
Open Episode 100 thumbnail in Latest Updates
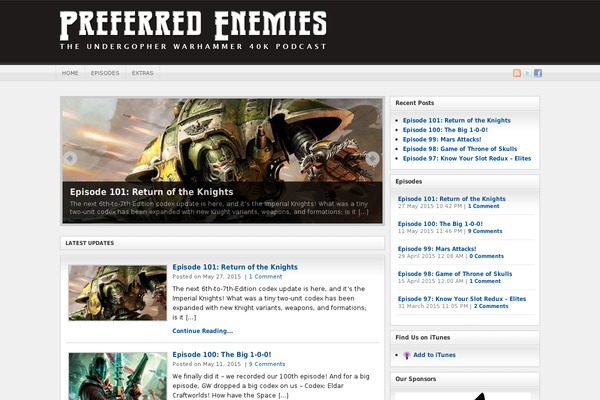point(117,376)
